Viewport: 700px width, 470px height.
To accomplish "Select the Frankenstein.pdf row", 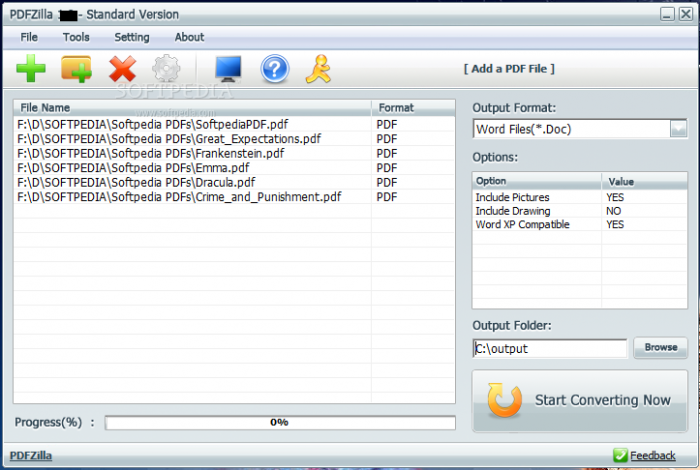I will [x=234, y=154].
